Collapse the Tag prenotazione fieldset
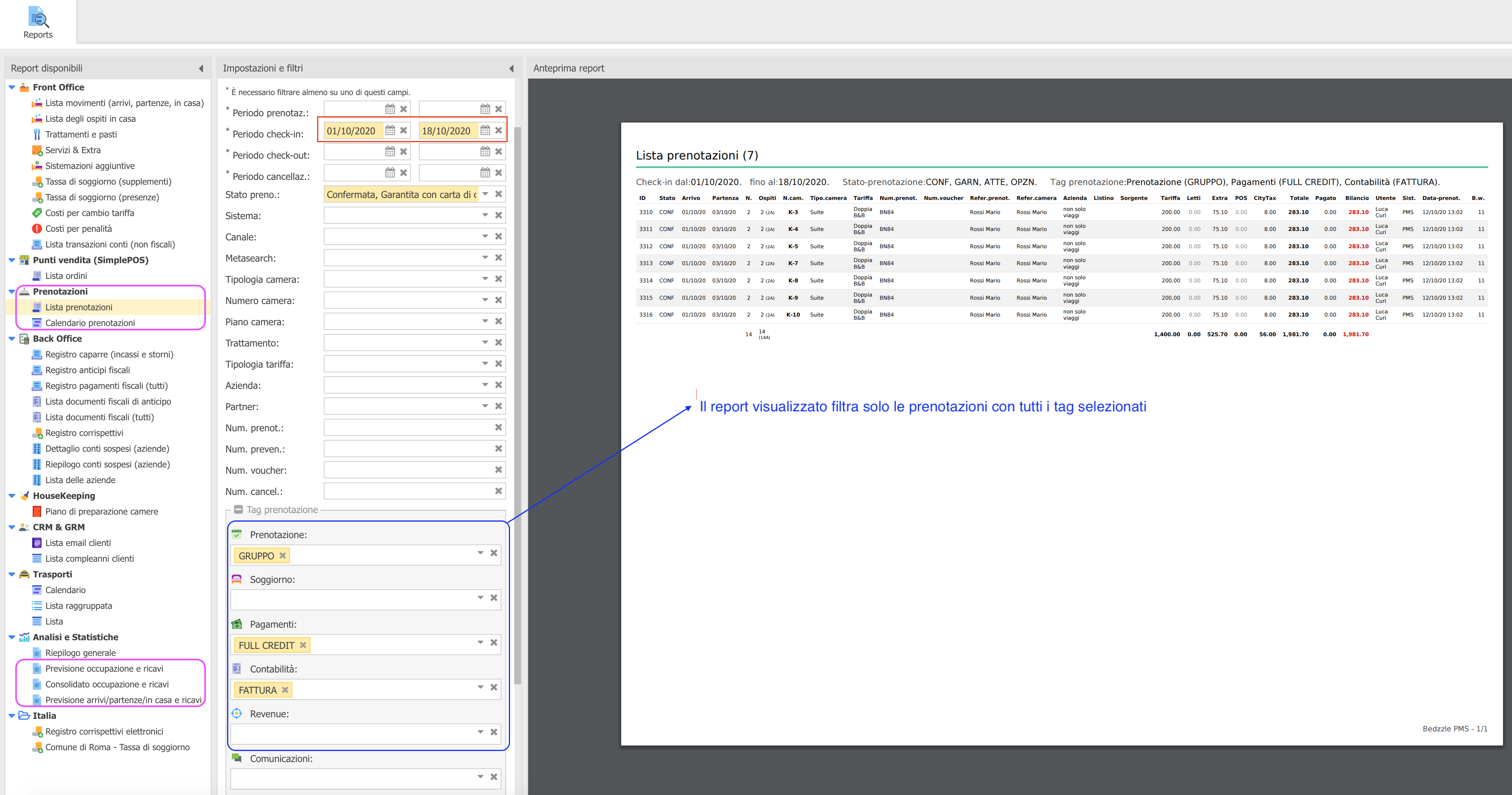Viewport: 1512px width, 795px height. tap(238, 509)
